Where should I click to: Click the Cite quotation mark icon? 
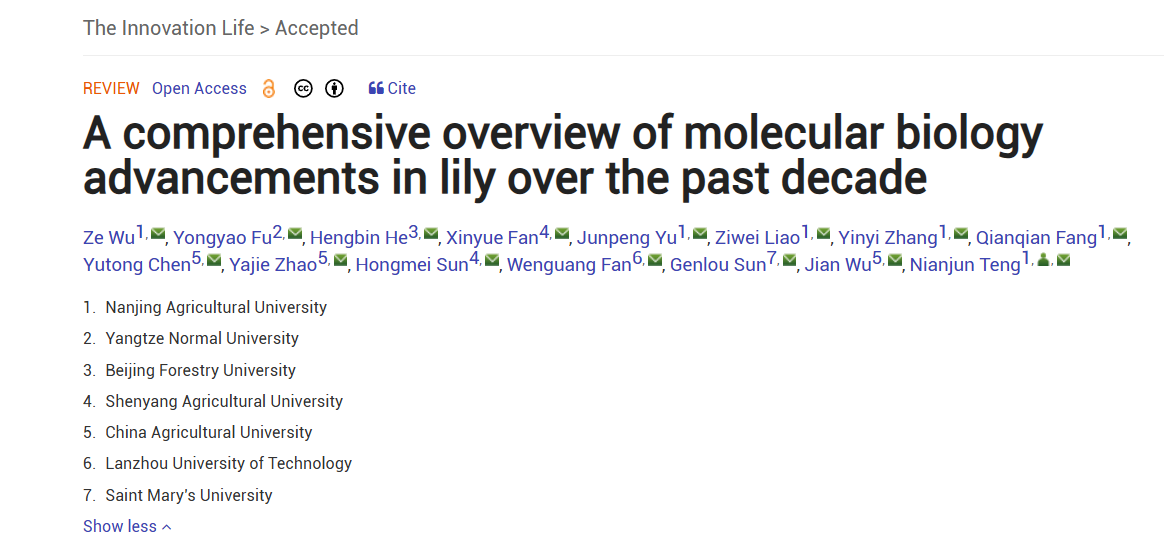coord(376,88)
